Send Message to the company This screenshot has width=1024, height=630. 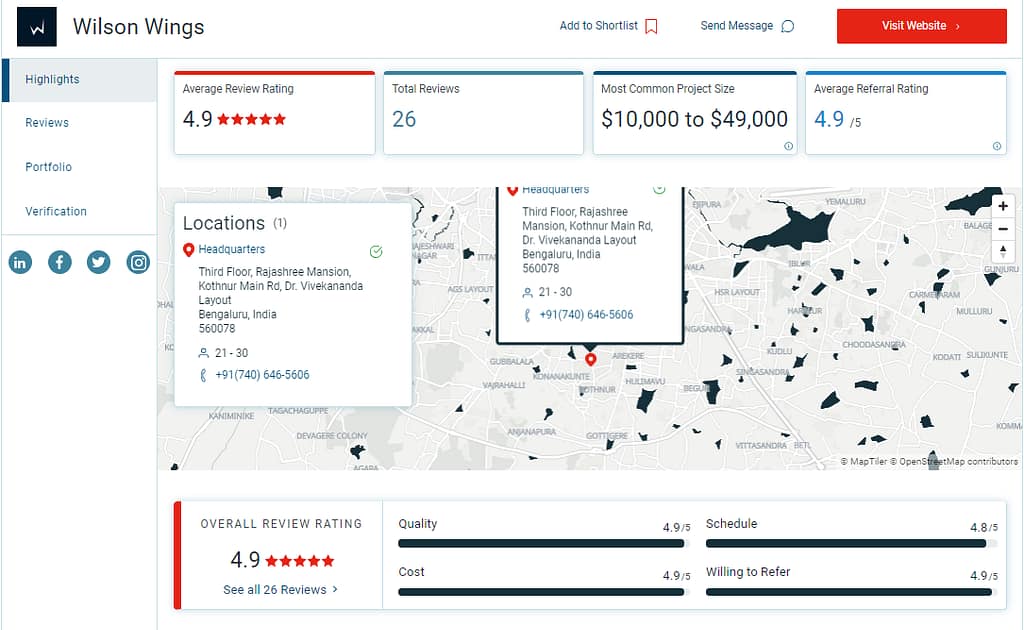coord(747,26)
